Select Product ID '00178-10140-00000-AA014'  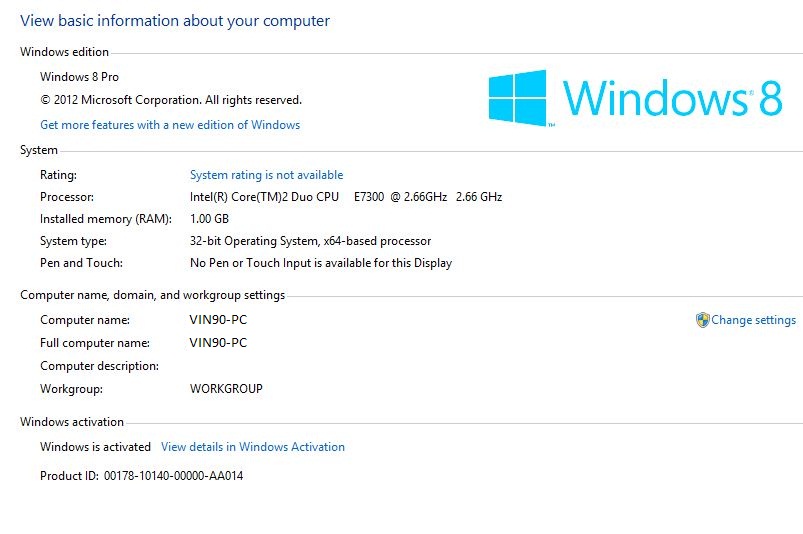pos(173,476)
